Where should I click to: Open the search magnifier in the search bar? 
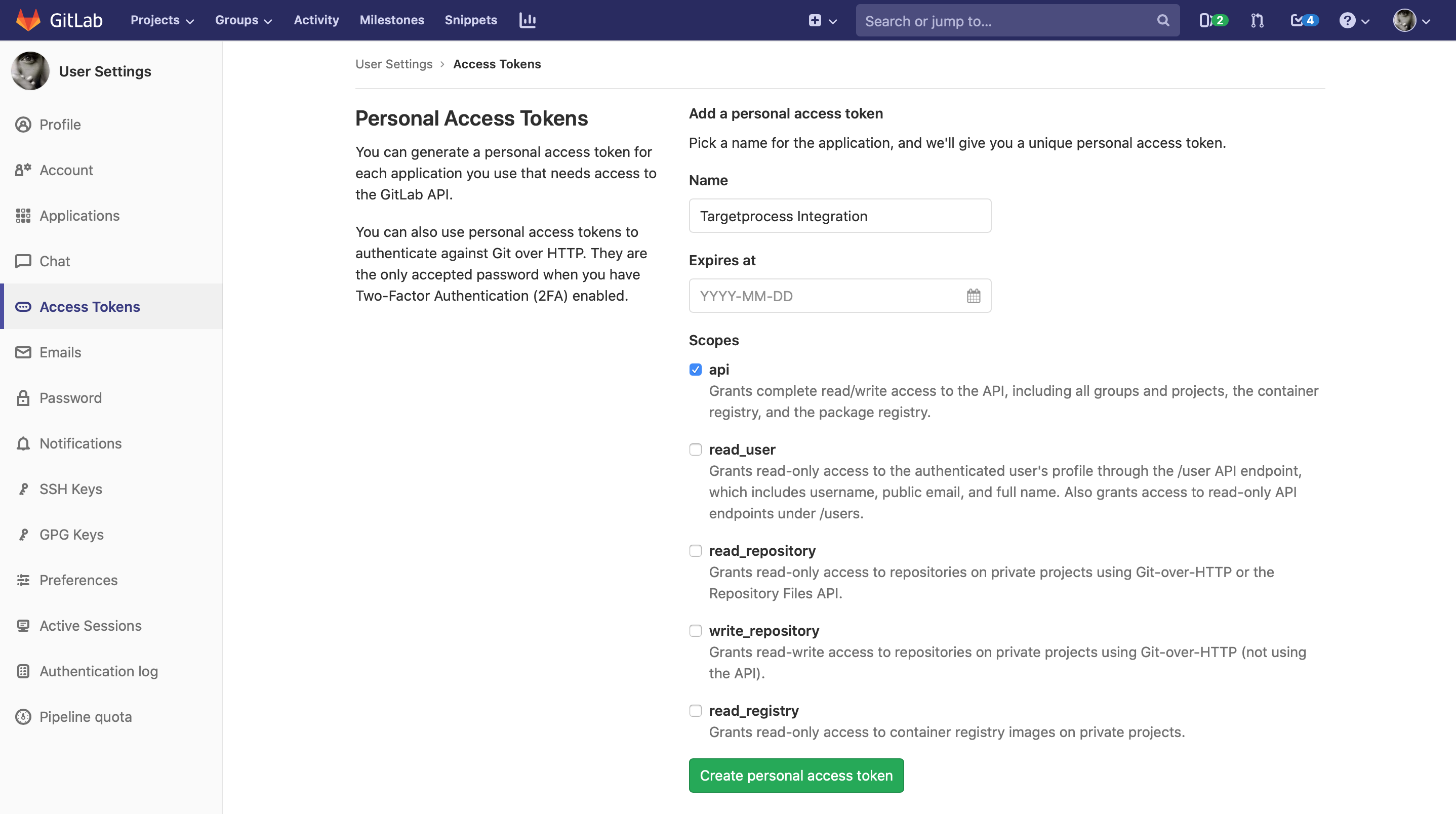[x=1163, y=20]
